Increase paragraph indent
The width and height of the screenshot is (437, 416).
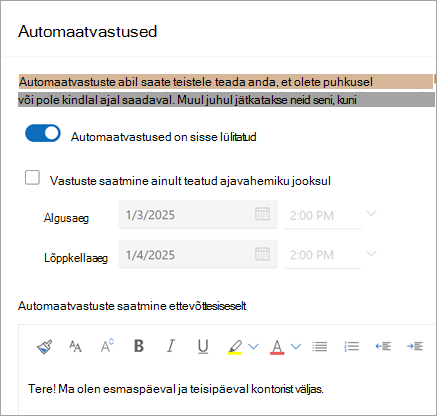pos(415,346)
